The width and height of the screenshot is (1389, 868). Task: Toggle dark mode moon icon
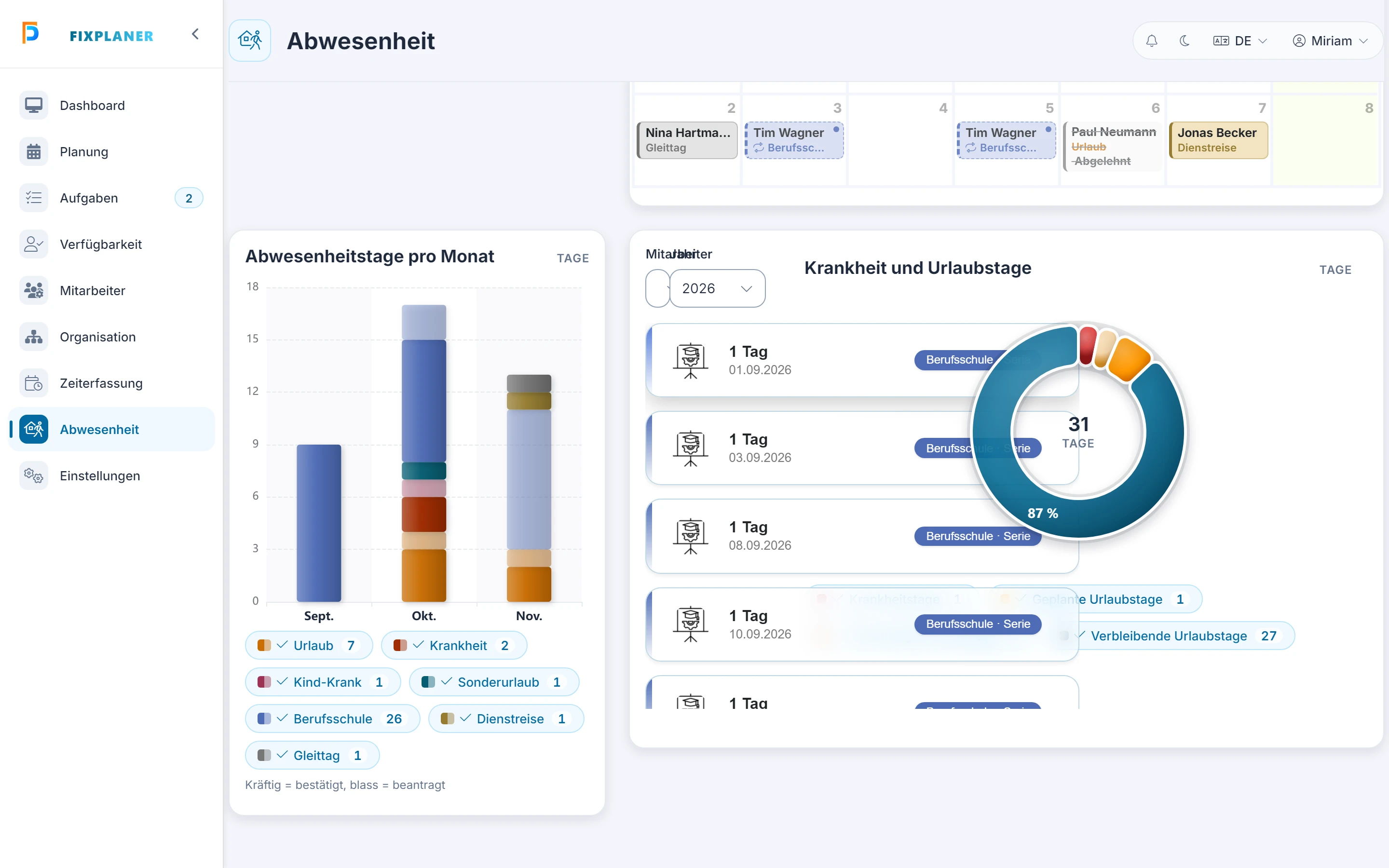(x=1184, y=41)
